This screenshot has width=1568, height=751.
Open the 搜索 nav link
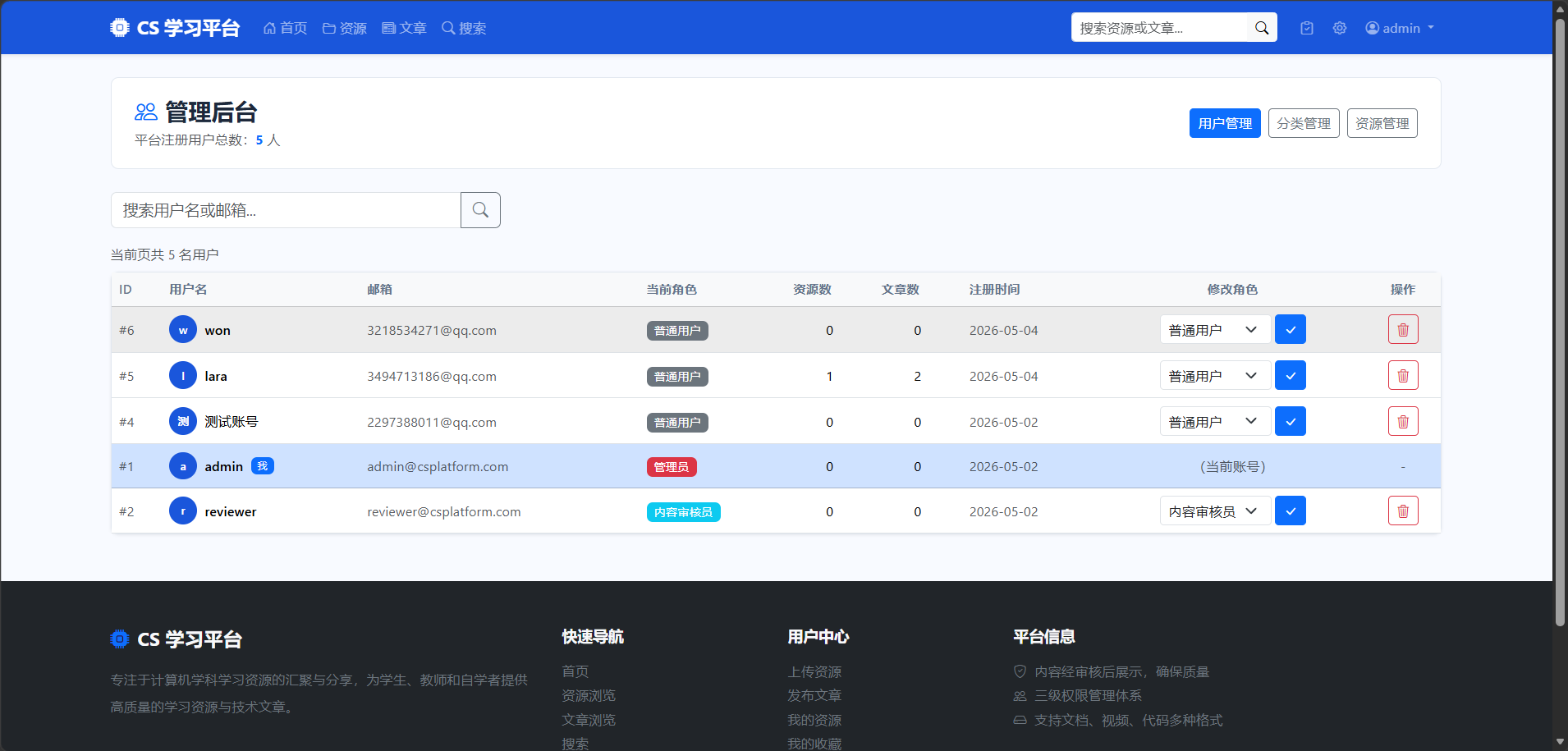coord(464,28)
